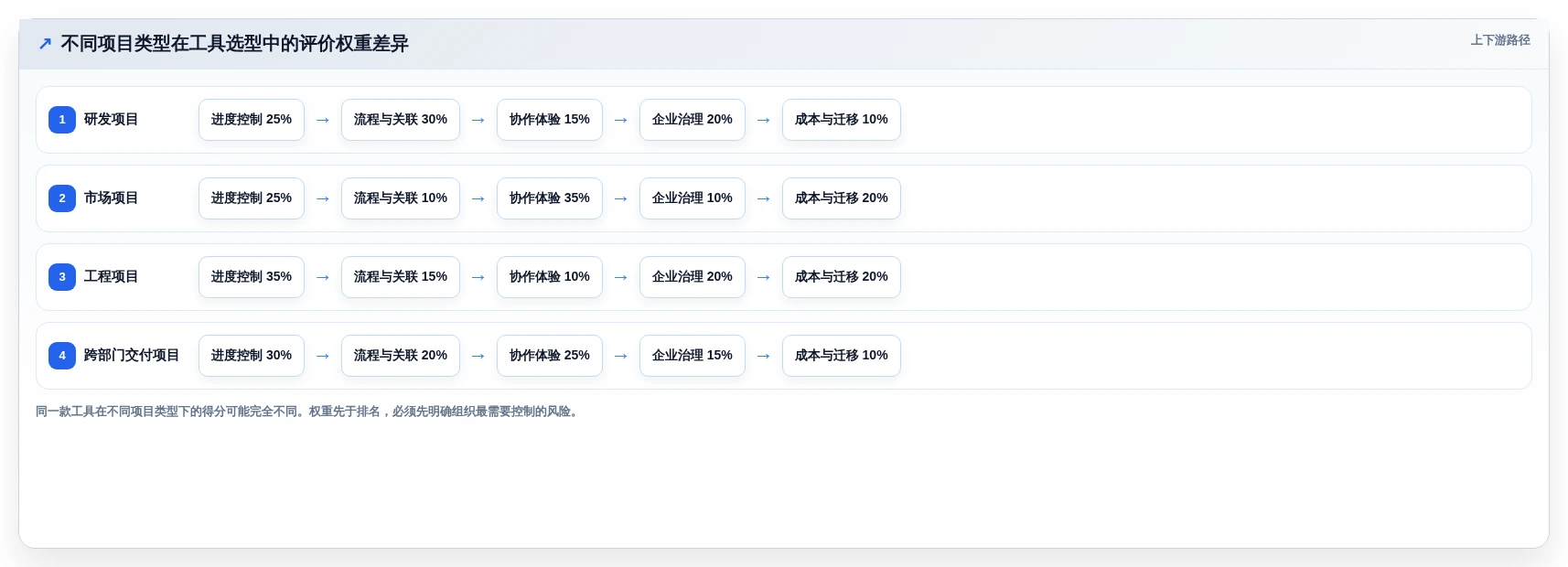Select the 工程项目 row label
This screenshot has height=567, width=1568.
111,277
